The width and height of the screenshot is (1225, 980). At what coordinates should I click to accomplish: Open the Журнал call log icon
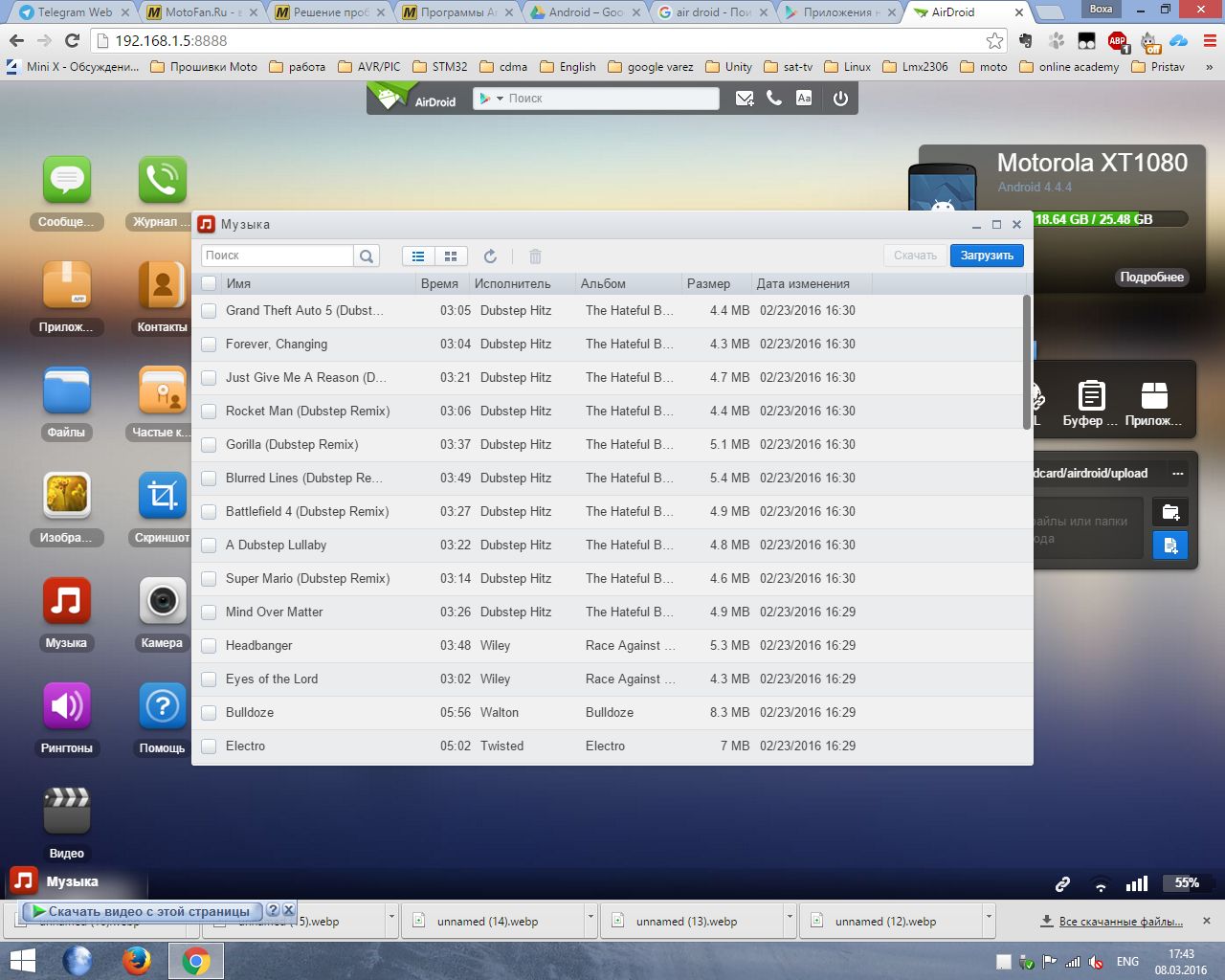[162, 181]
